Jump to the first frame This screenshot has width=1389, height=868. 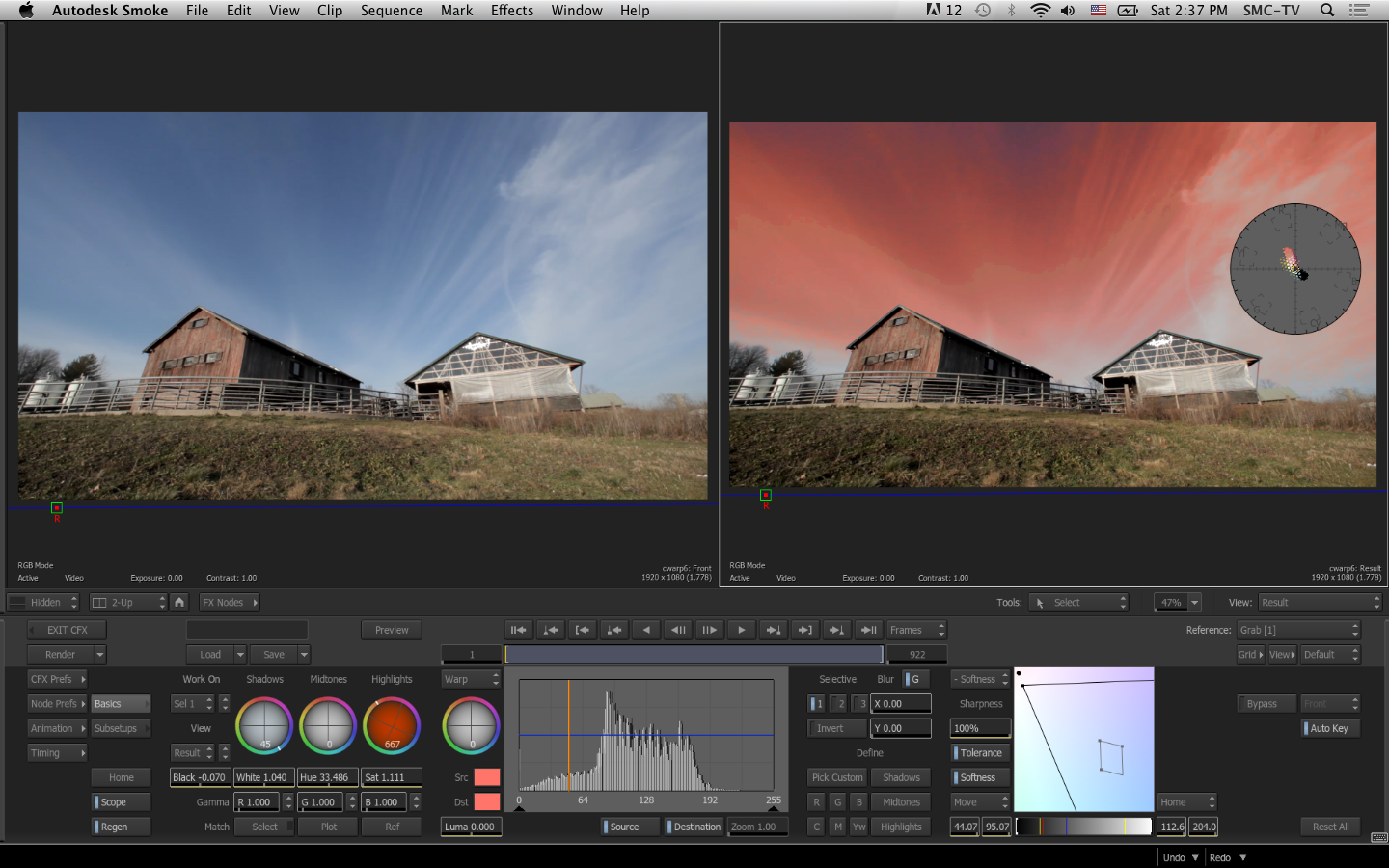518,630
